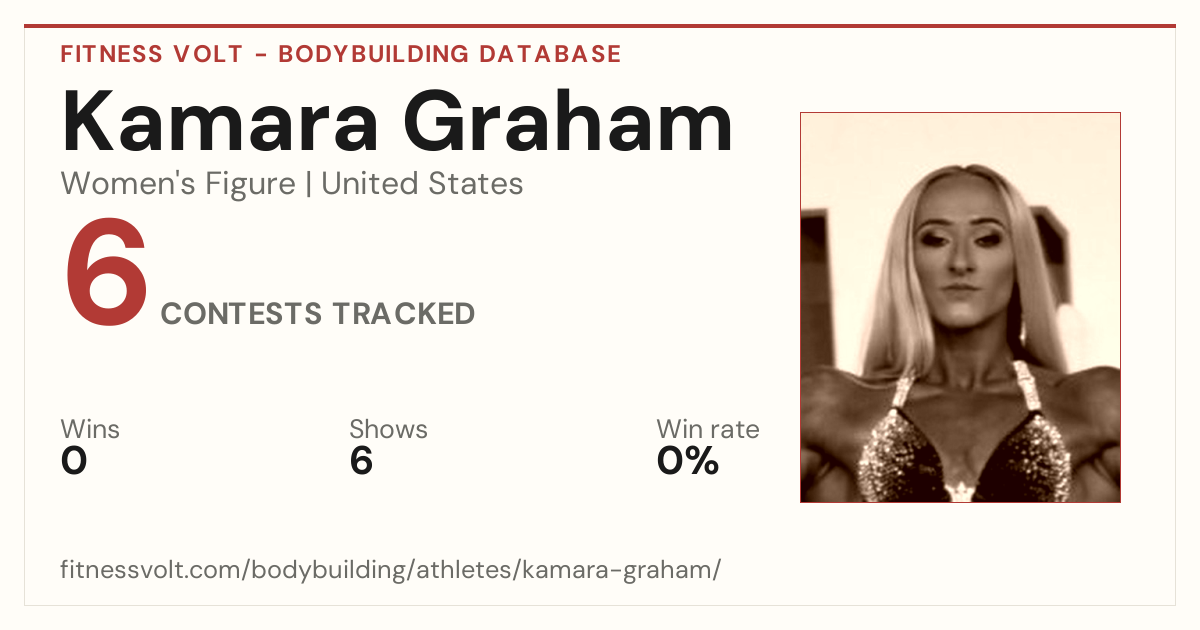This screenshot has height=630, width=1200.
Task: Click the 'Shows' stat label
Action: tap(388, 430)
